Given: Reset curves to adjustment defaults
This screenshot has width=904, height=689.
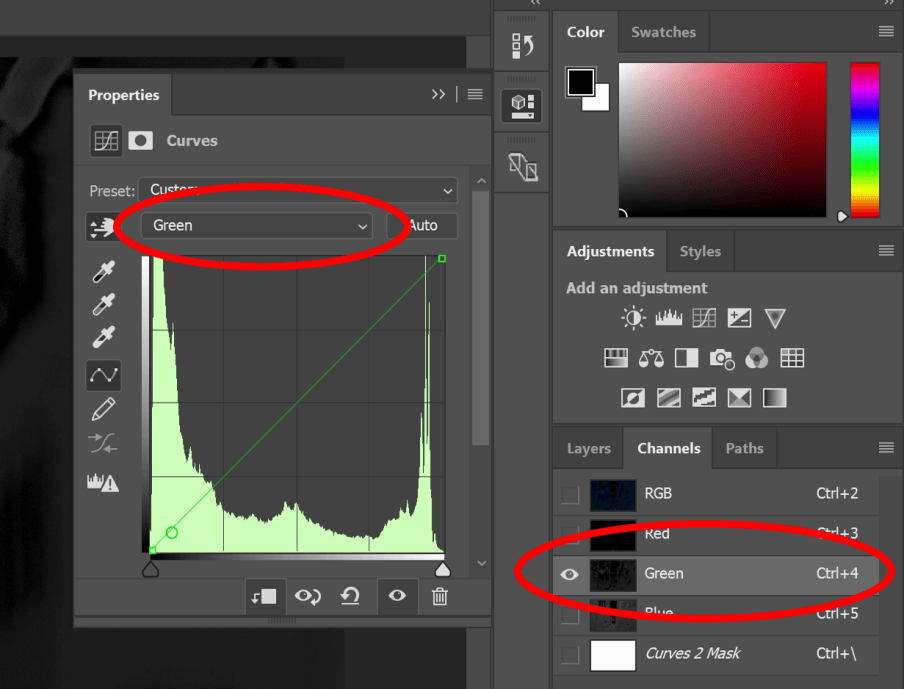Looking at the screenshot, I should click(x=350, y=597).
